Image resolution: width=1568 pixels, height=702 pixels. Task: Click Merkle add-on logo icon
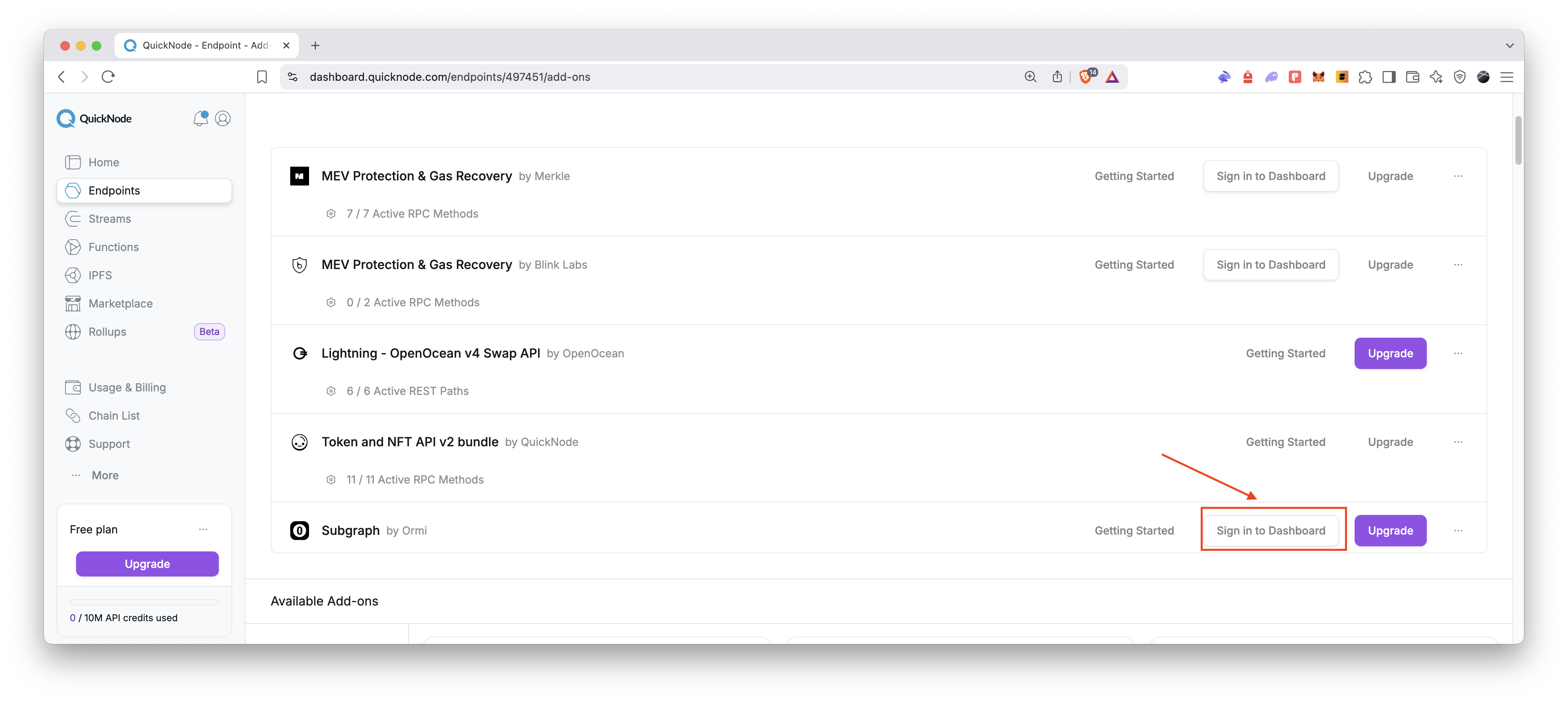300,176
